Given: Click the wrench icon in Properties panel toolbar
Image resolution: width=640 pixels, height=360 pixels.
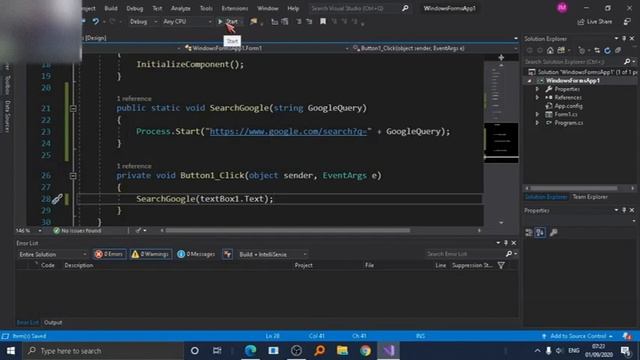Looking at the screenshot, I should coord(553,233).
